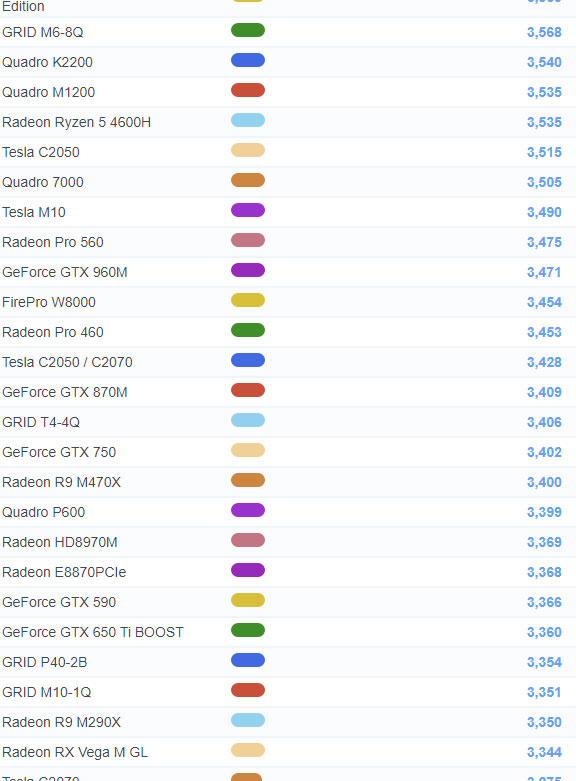Click the GRID T4-4Q name
This screenshot has height=781, width=576.
41,422
